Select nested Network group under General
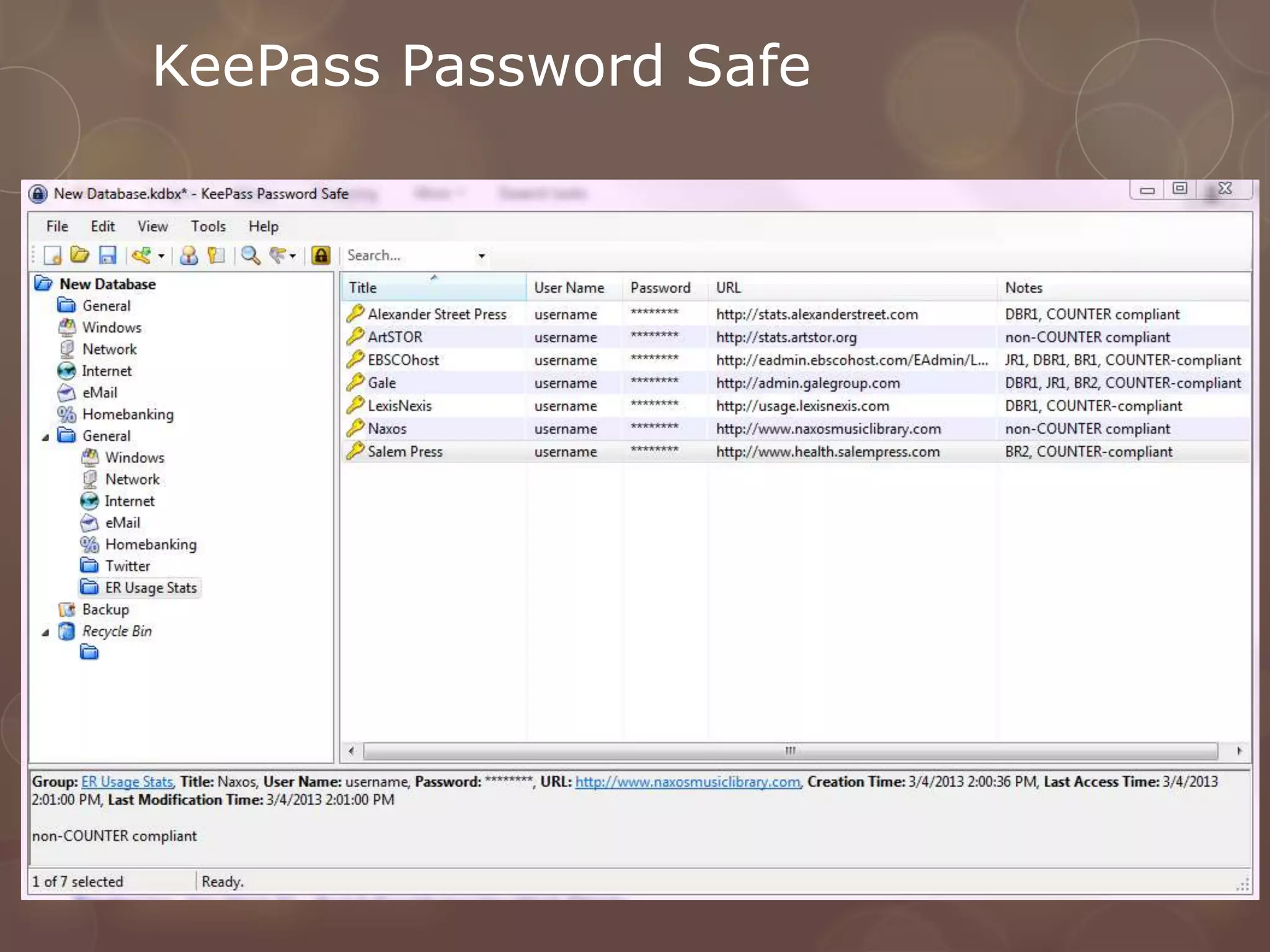 click(132, 479)
